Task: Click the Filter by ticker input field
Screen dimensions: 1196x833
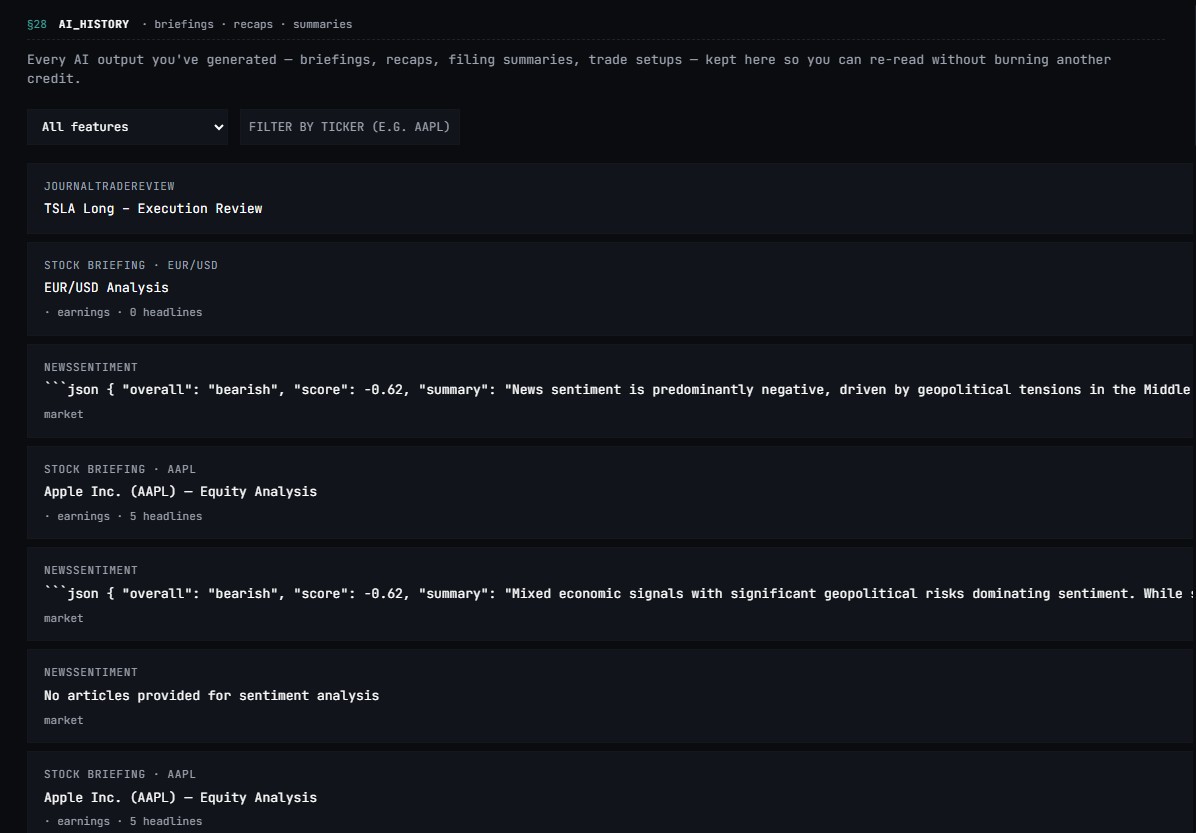Action: click(350, 127)
